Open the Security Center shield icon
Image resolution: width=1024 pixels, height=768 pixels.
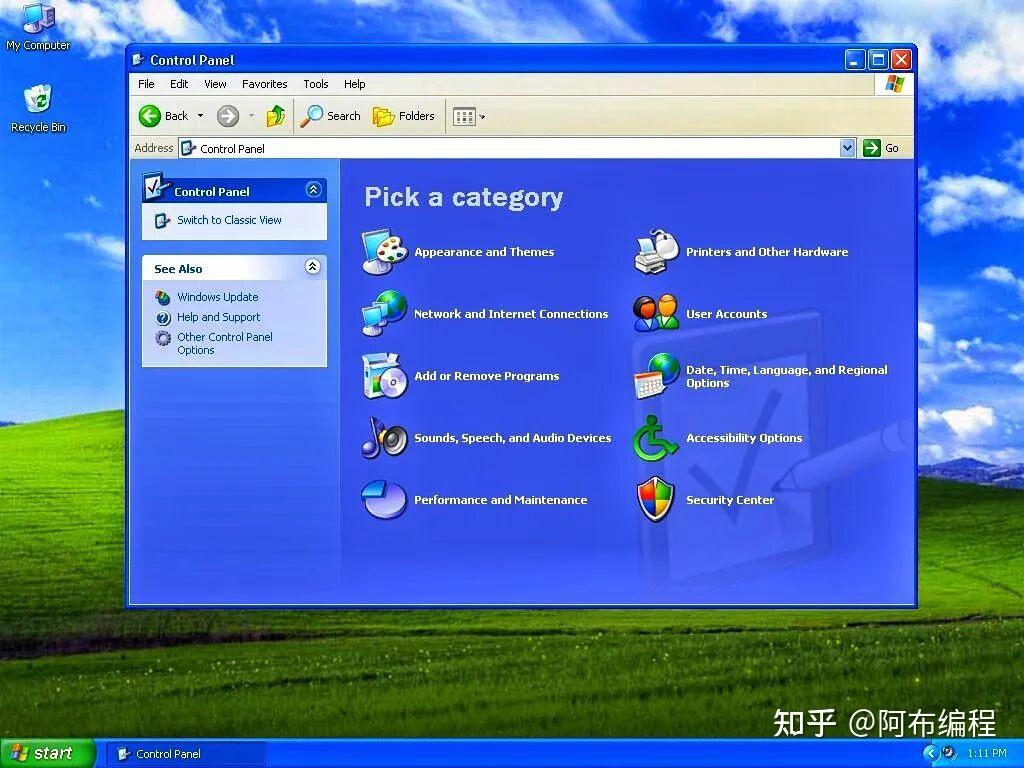[x=655, y=500]
